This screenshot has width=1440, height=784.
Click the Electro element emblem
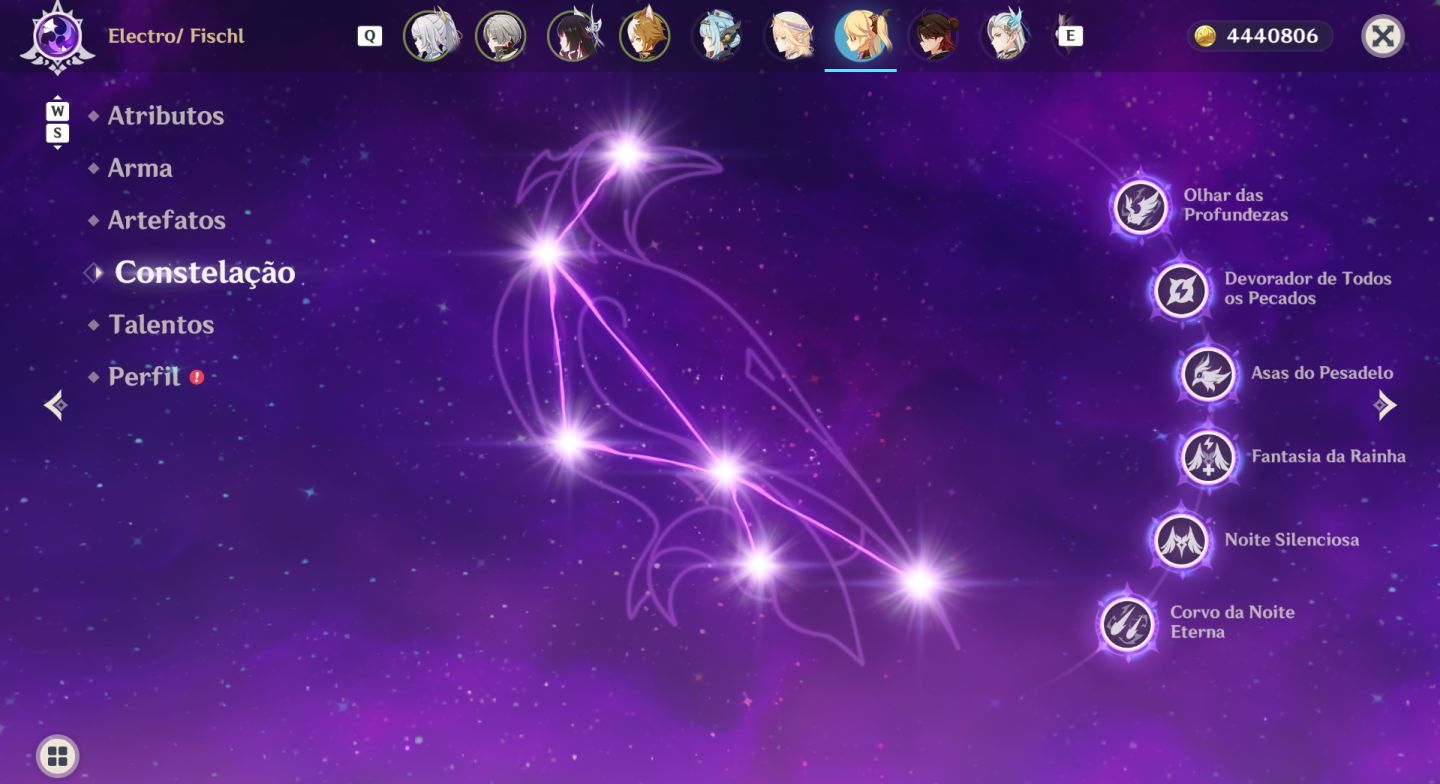(57, 37)
